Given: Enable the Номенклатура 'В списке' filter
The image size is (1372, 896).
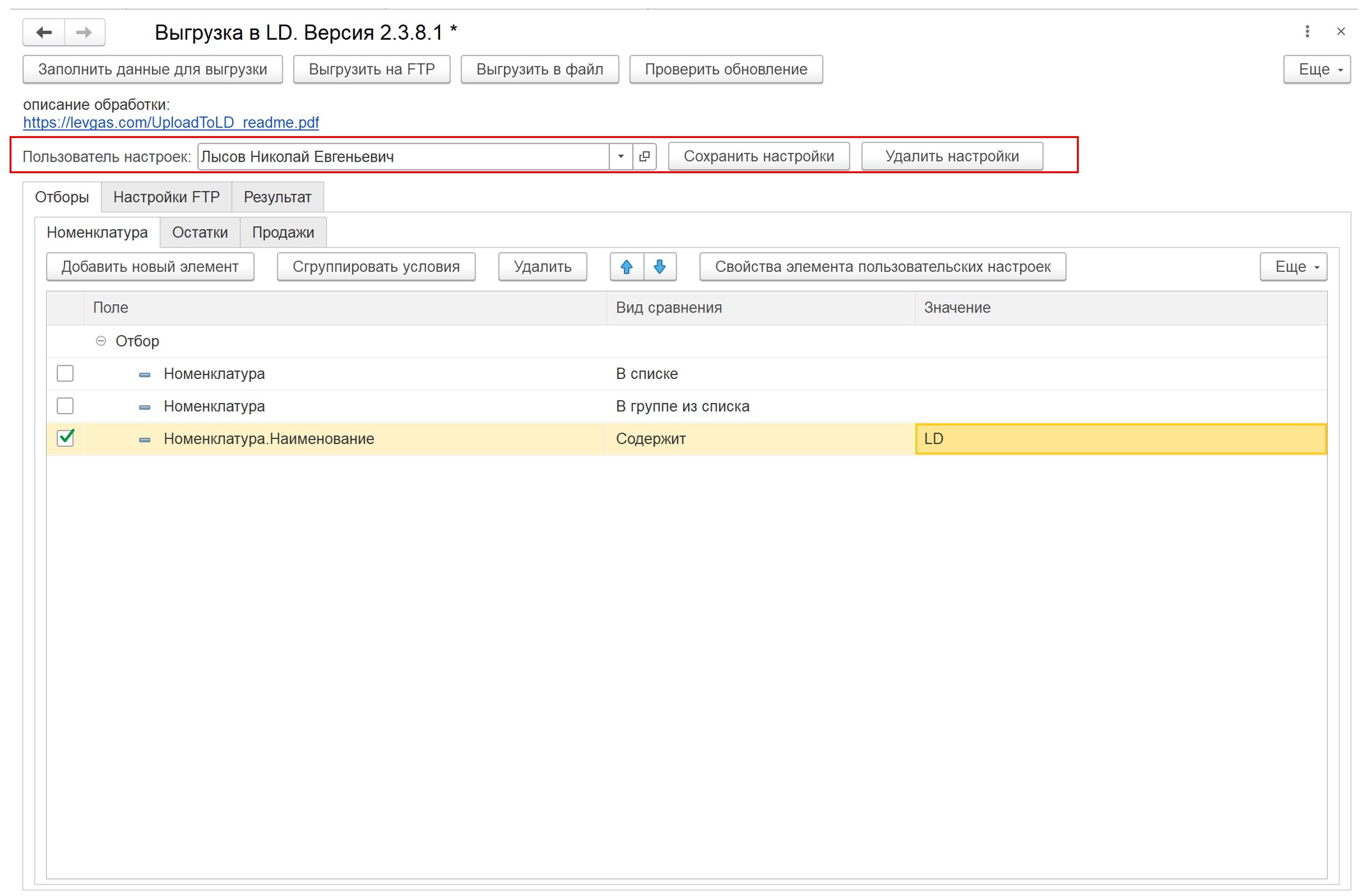Looking at the screenshot, I should pyautogui.click(x=65, y=374).
